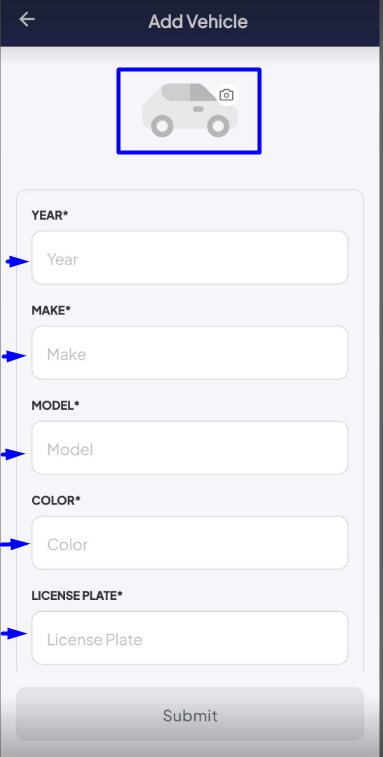Focus the Make input field
Screen dimensions: 383x757
click(190, 353)
